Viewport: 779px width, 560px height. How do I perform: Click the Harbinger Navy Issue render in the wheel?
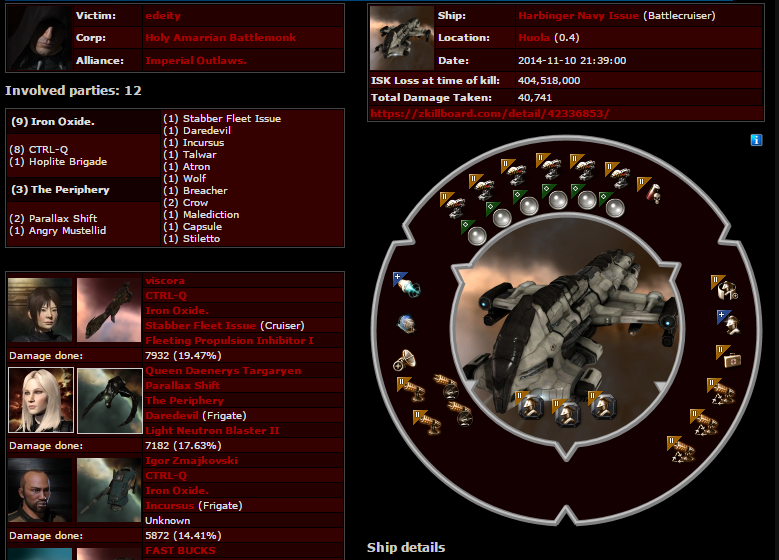[568, 328]
